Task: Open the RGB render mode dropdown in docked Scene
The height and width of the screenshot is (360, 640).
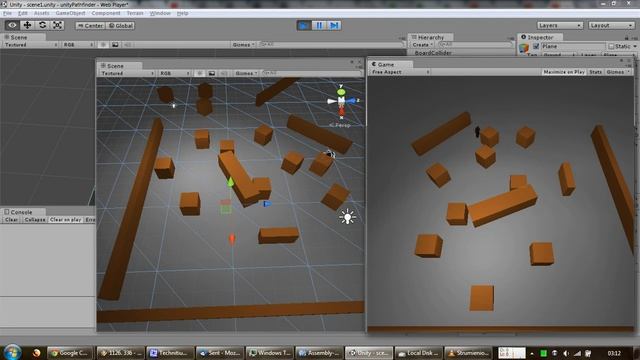Action: pyautogui.click(x=78, y=44)
